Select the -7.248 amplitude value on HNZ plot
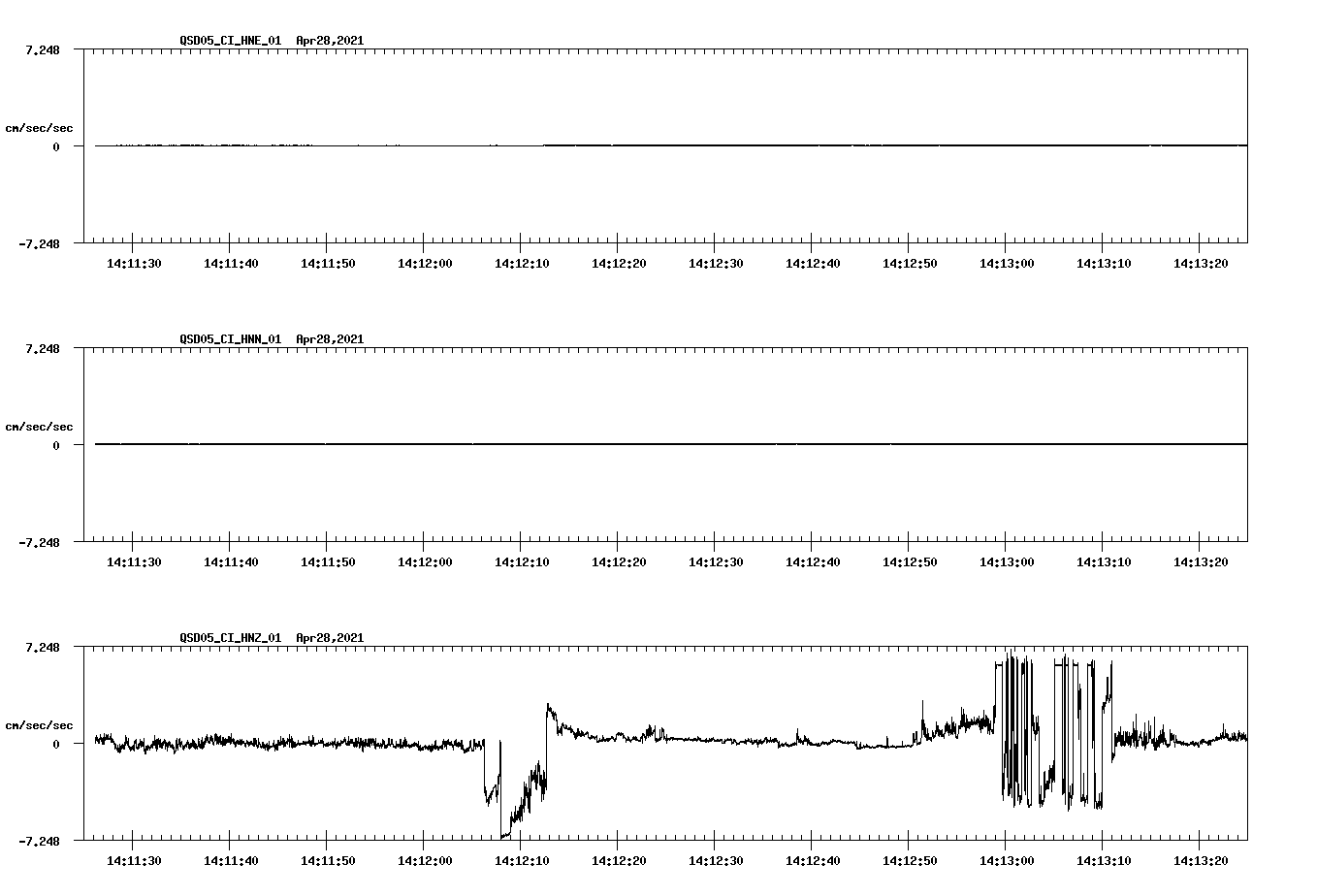This screenshot has width=1317, height=896. pos(39,840)
